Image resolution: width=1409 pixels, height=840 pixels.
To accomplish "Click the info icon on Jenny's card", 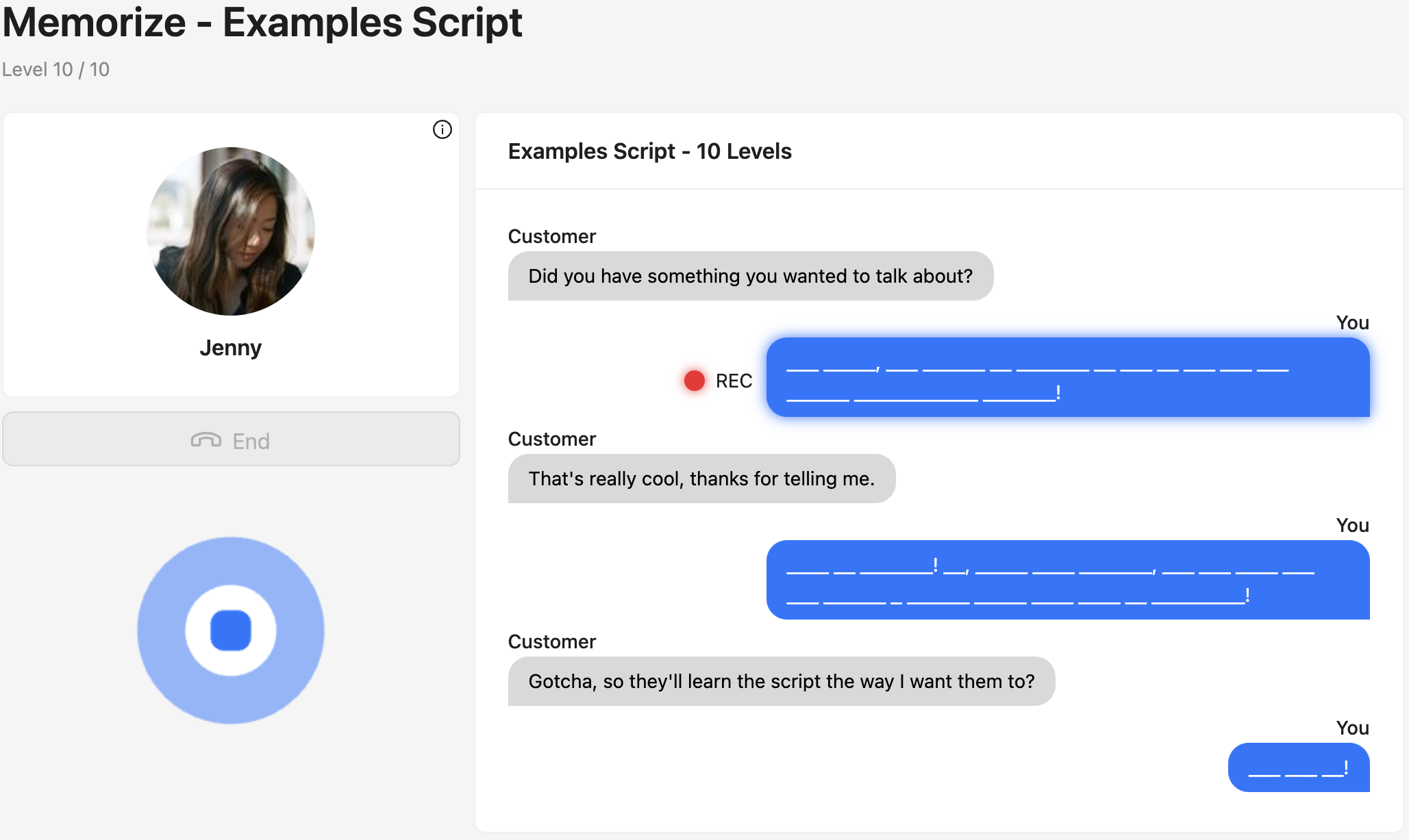I will 442,129.
